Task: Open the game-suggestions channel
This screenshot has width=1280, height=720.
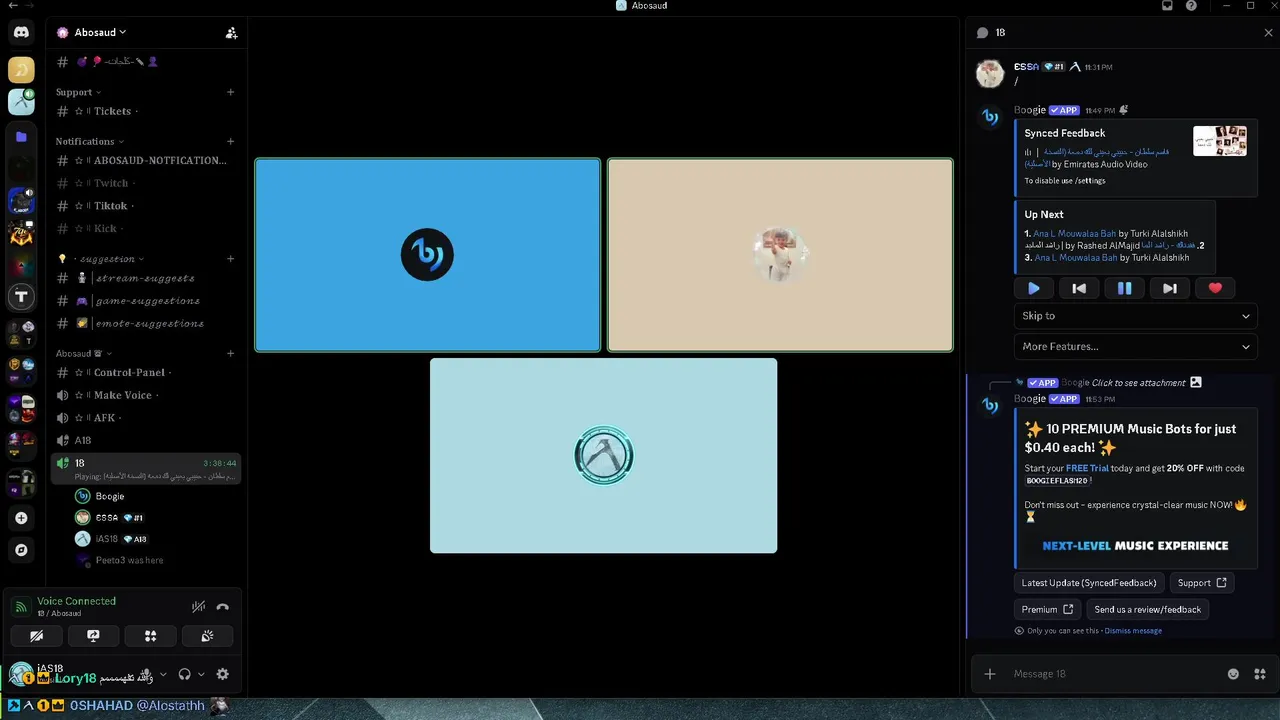Action: (146, 301)
